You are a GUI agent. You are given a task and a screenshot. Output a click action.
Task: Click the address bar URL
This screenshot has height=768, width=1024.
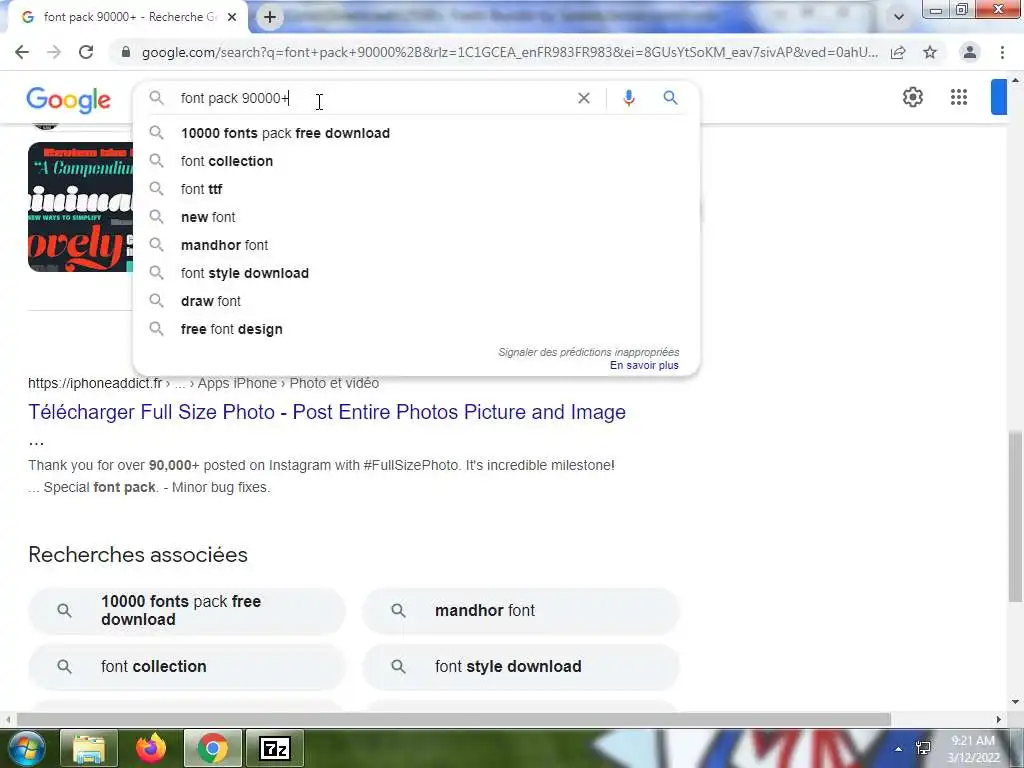pyautogui.click(x=509, y=52)
